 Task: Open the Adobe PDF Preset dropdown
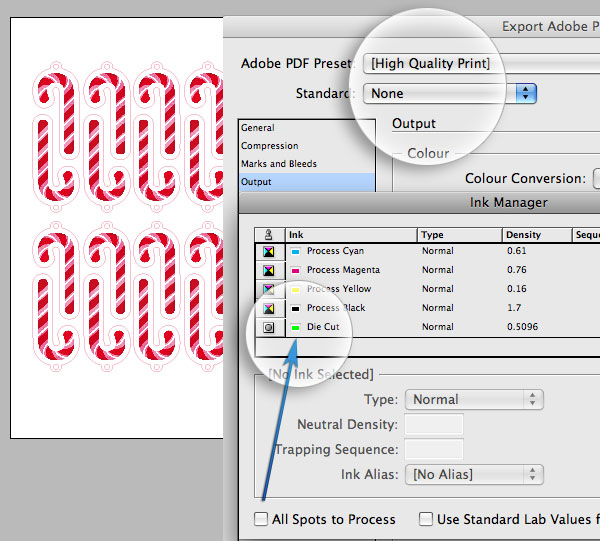coord(480,63)
